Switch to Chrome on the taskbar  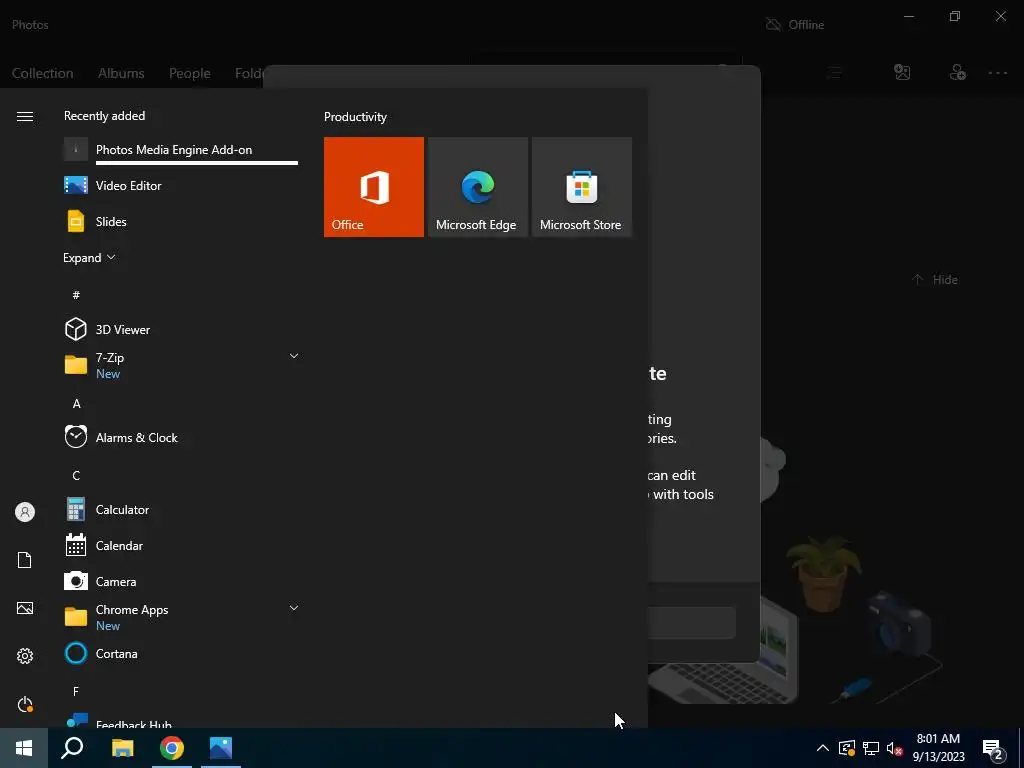point(172,748)
